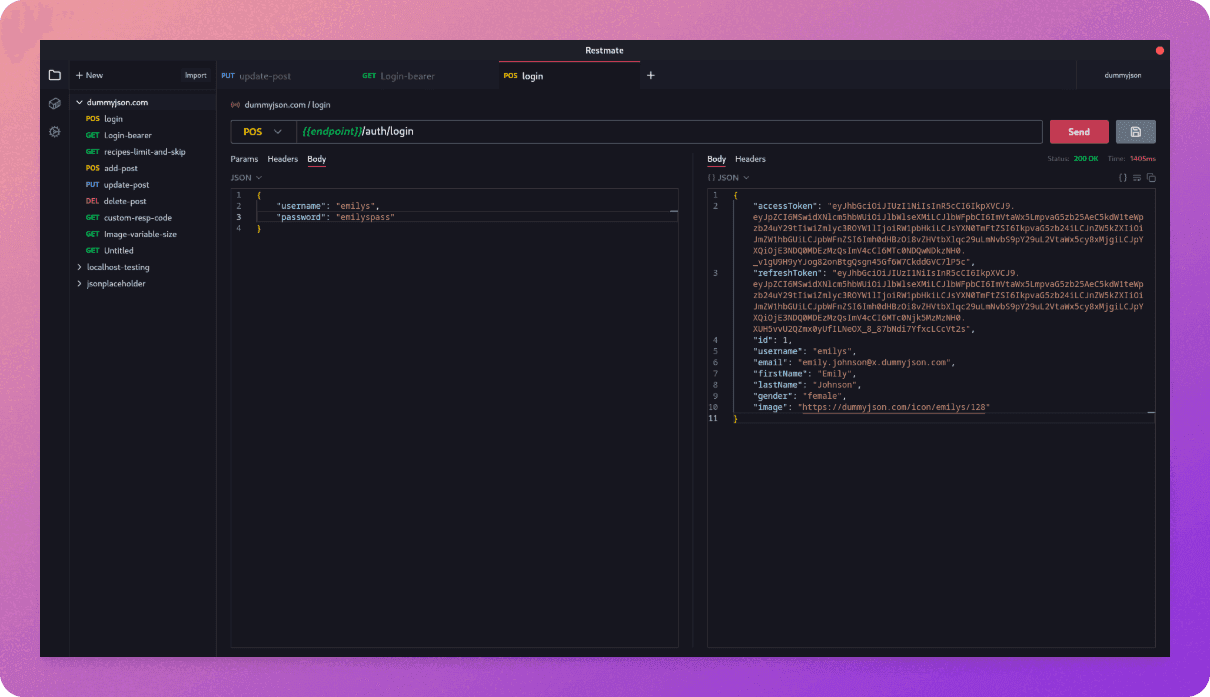Open the POS method dropdown
This screenshot has height=697, width=1210.
click(x=262, y=131)
